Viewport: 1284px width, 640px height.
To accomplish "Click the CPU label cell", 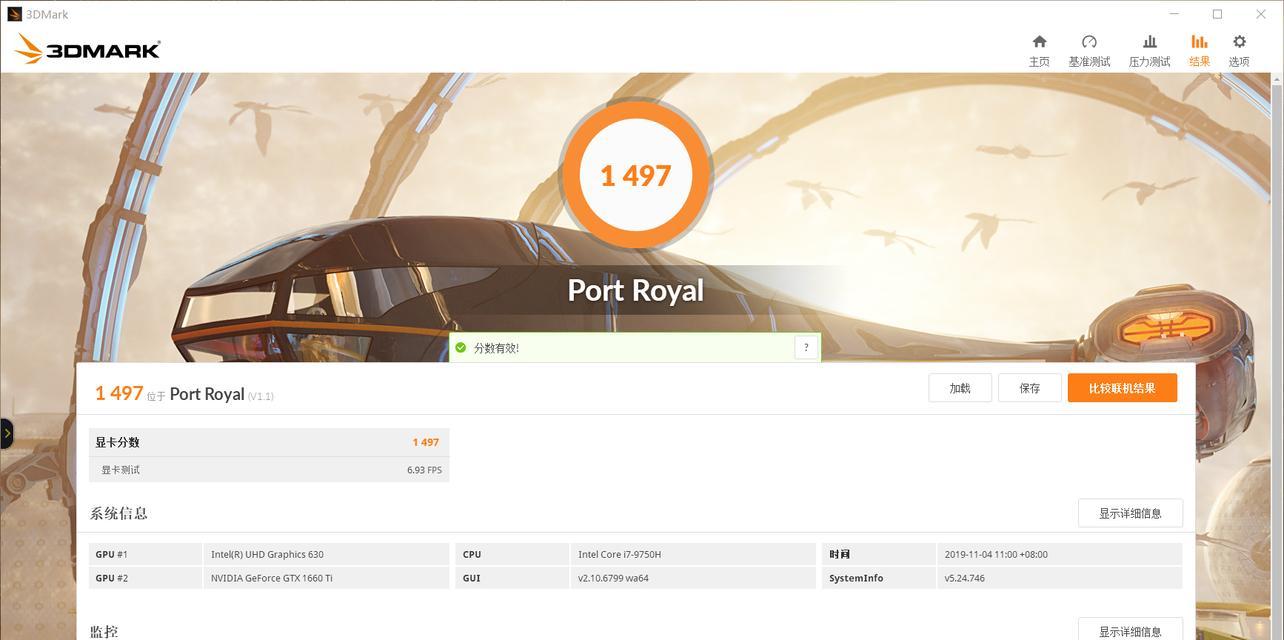I will tap(512, 554).
